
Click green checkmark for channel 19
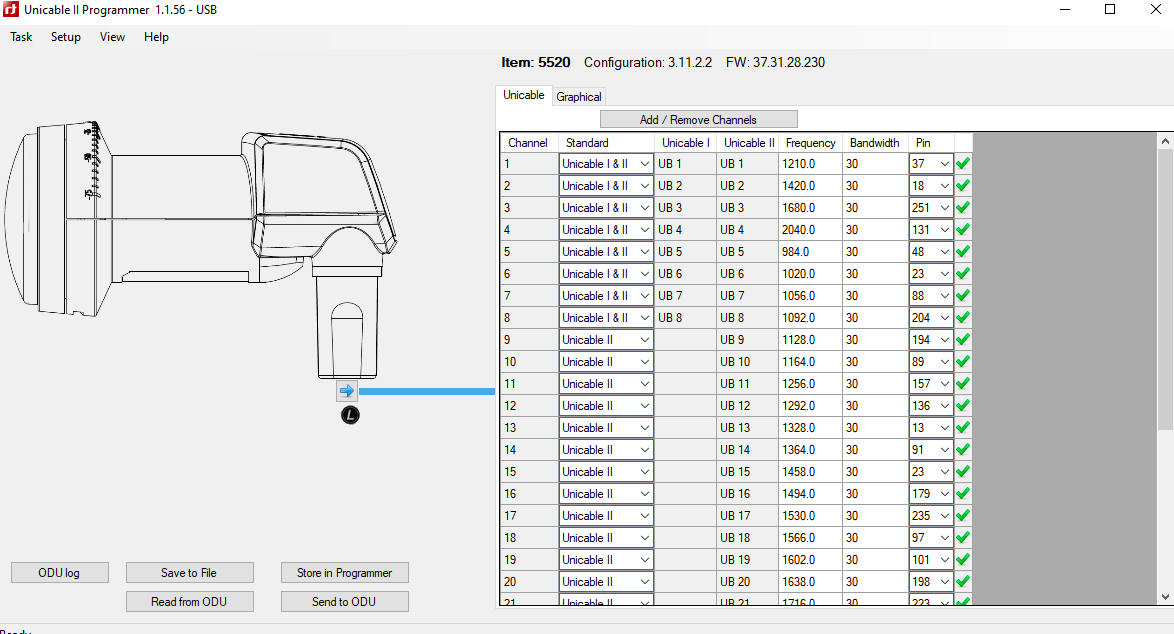963,560
